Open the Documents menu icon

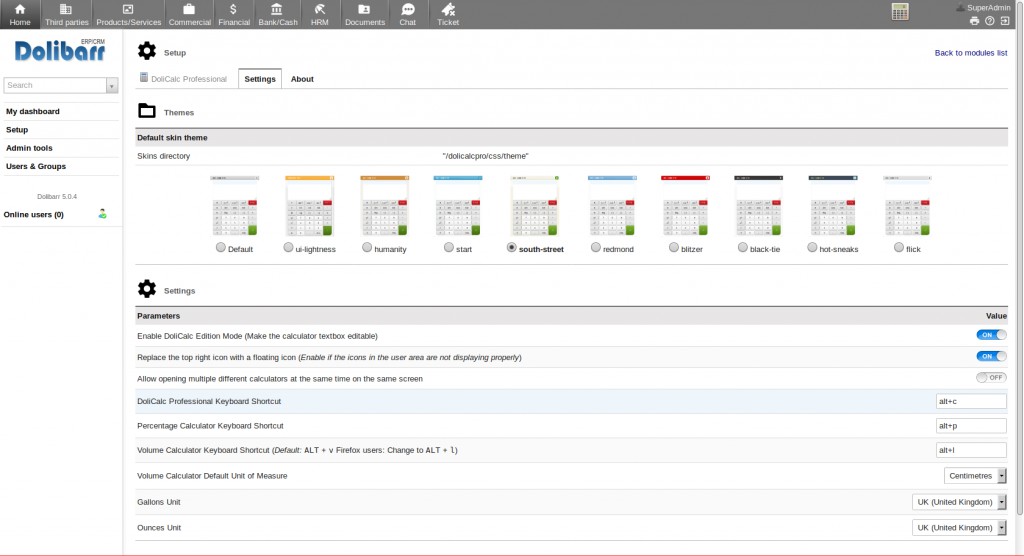(364, 10)
